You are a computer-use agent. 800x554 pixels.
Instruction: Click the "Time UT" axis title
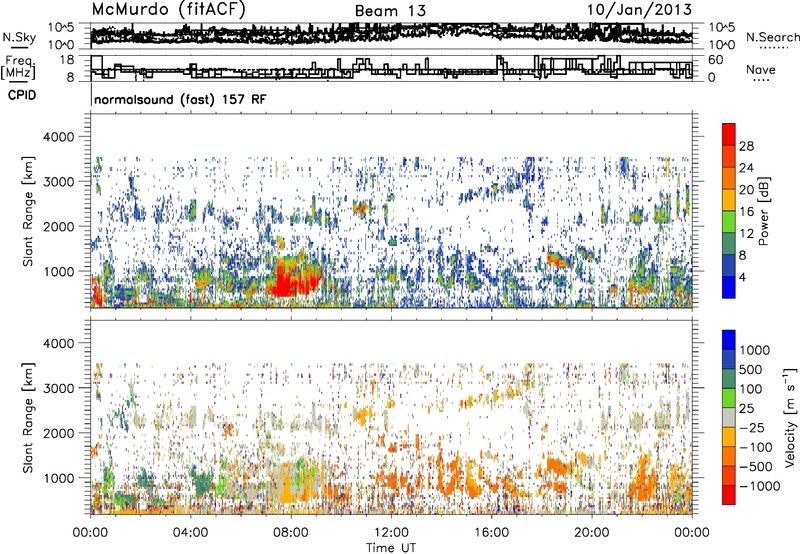click(x=391, y=548)
